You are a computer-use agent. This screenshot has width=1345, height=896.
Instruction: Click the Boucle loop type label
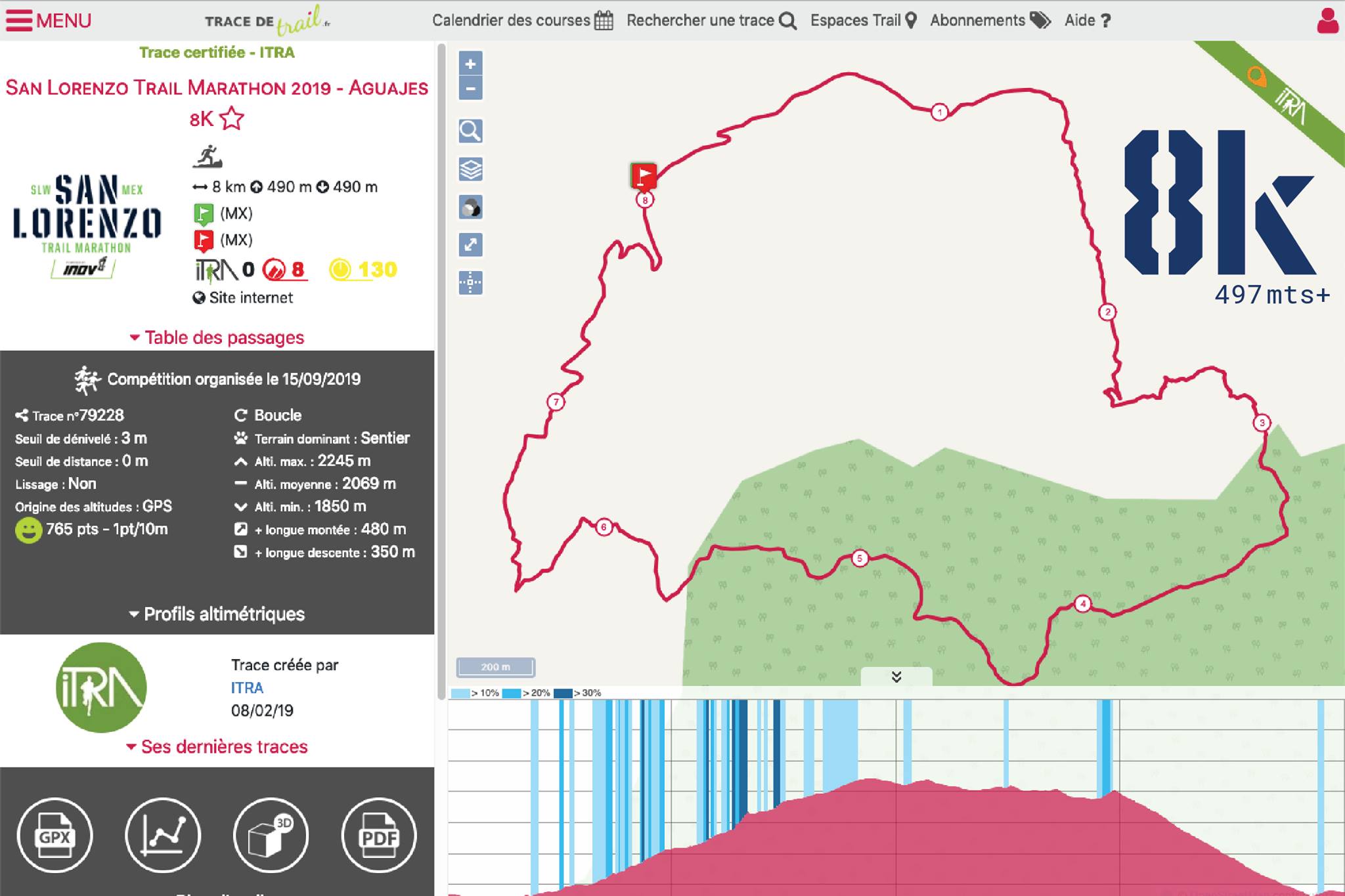(x=268, y=416)
